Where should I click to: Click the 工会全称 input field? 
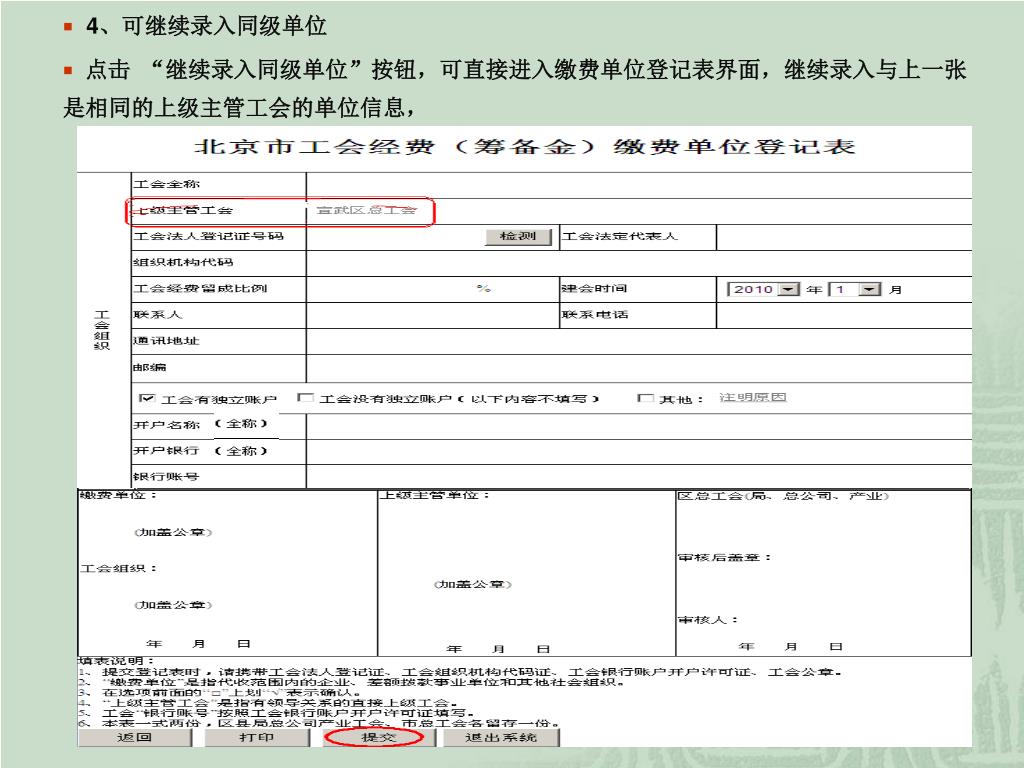pyautogui.click(x=639, y=185)
